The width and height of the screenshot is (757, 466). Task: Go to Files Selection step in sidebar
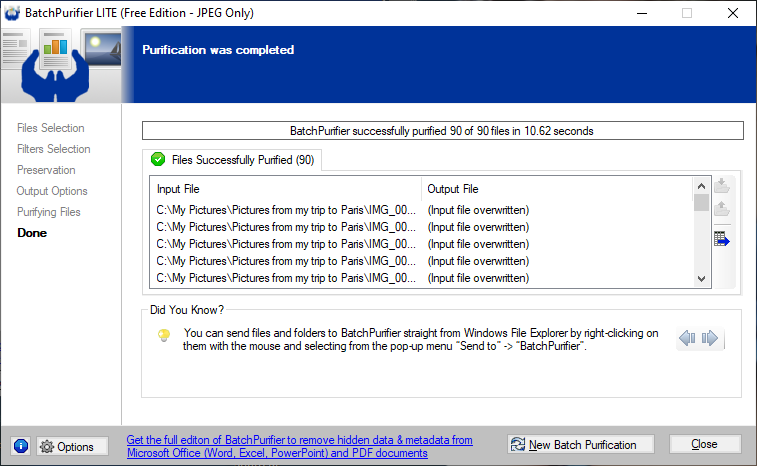pyautogui.click(x=51, y=128)
